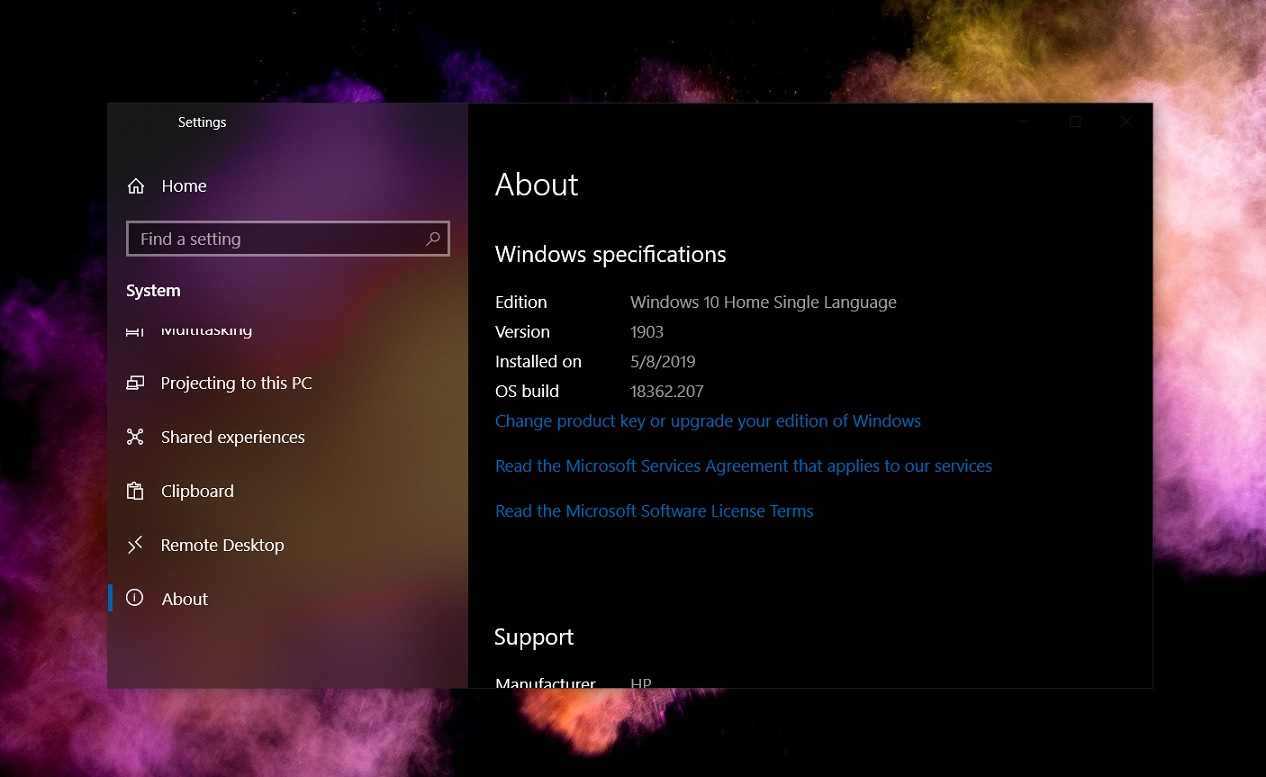
Task: Select the version value 1903
Action: click(647, 332)
